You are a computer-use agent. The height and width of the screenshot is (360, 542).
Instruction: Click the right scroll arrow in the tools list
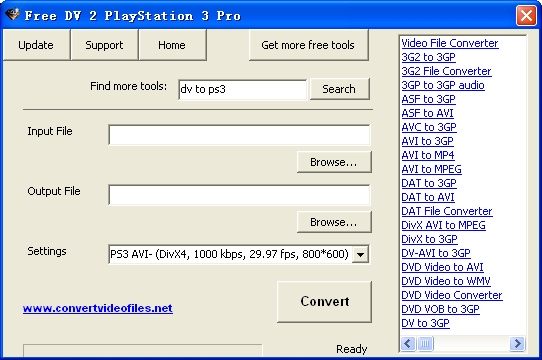tap(517, 344)
